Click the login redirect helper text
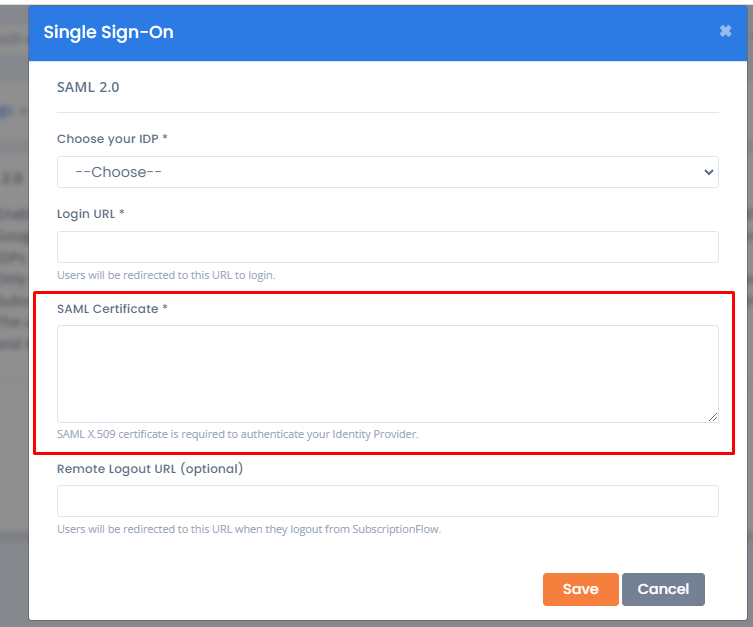Image resolution: width=753 pixels, height=627 pixels. pyautogui.click(x=166, y=275)
